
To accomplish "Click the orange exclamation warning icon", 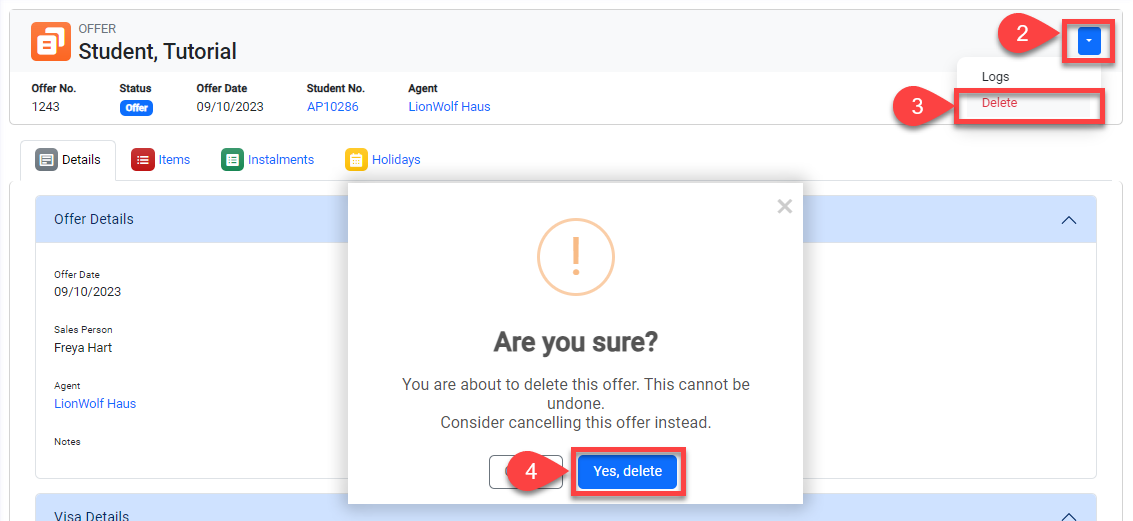I will click(x=575, y=256).
